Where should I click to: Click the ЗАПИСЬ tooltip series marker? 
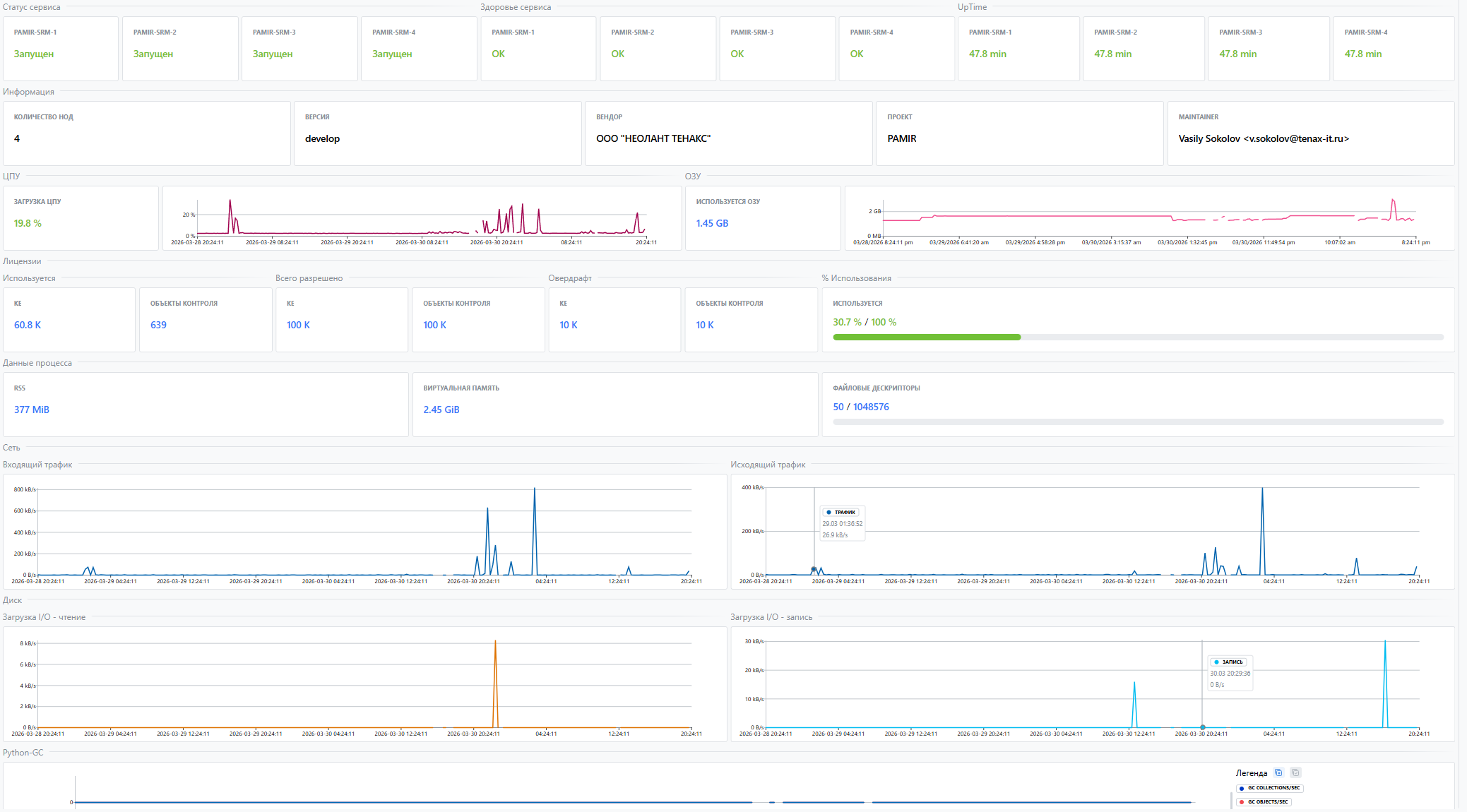click(x=1216, y=662)
